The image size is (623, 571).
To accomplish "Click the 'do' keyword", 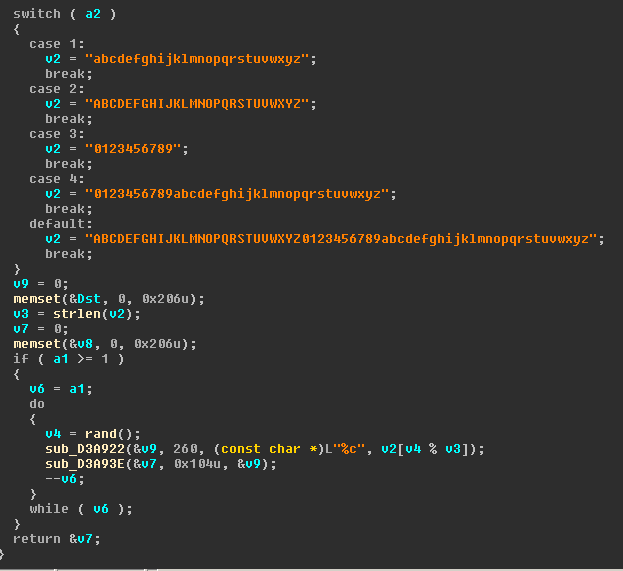I will 37,404.
